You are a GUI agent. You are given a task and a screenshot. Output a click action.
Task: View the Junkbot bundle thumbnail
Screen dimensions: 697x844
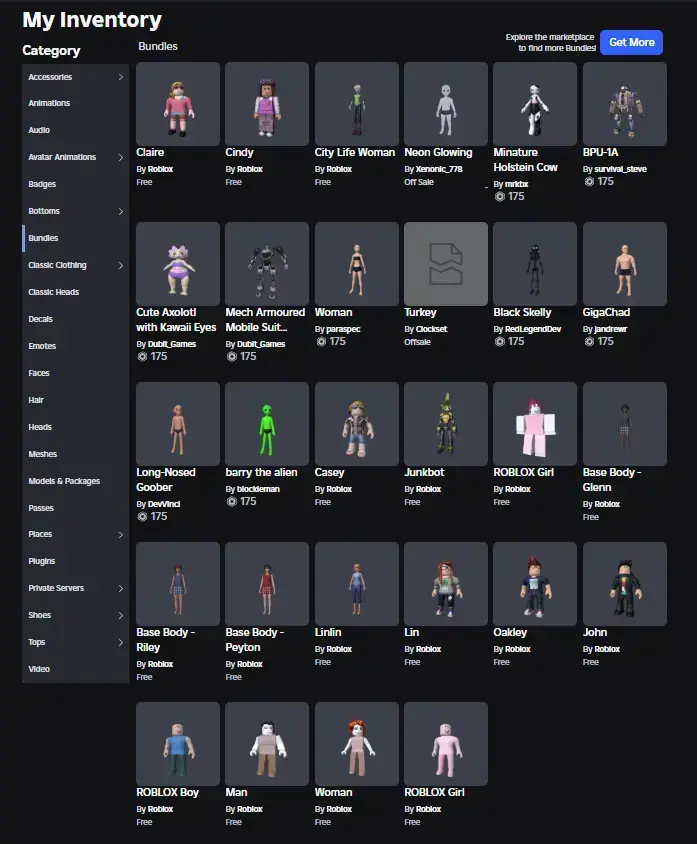pyautogui.click(x=446, y=424)
